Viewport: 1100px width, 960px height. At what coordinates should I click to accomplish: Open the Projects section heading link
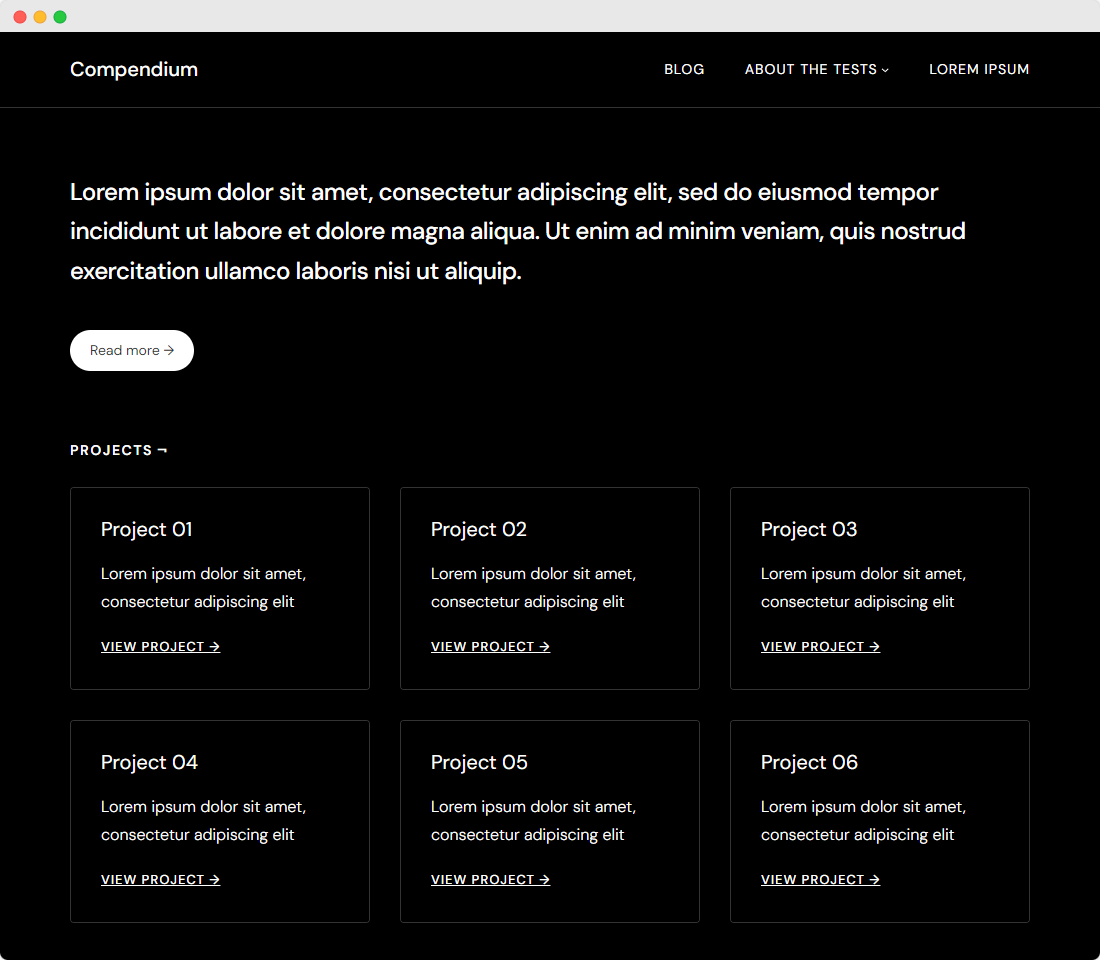coord(119,450)
